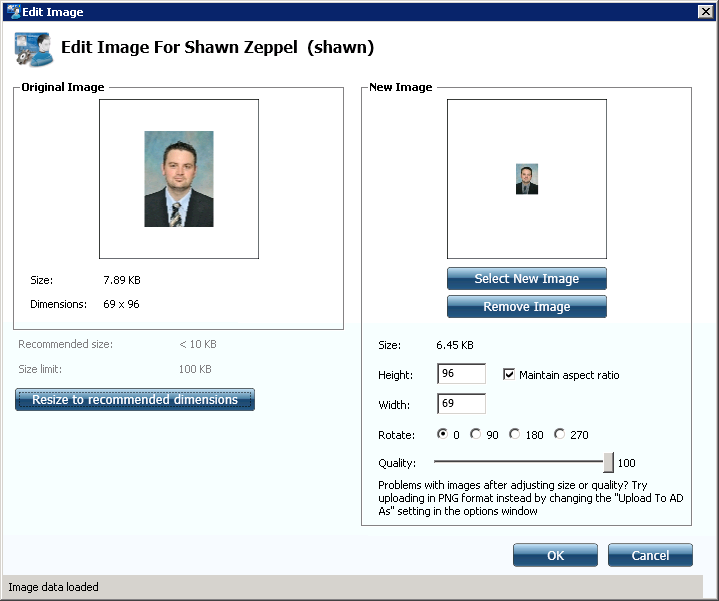Image resolution: width=719 pixels, height=601 pixels.
Task: Click the Quality slider handle
Action: click(608, 462)
